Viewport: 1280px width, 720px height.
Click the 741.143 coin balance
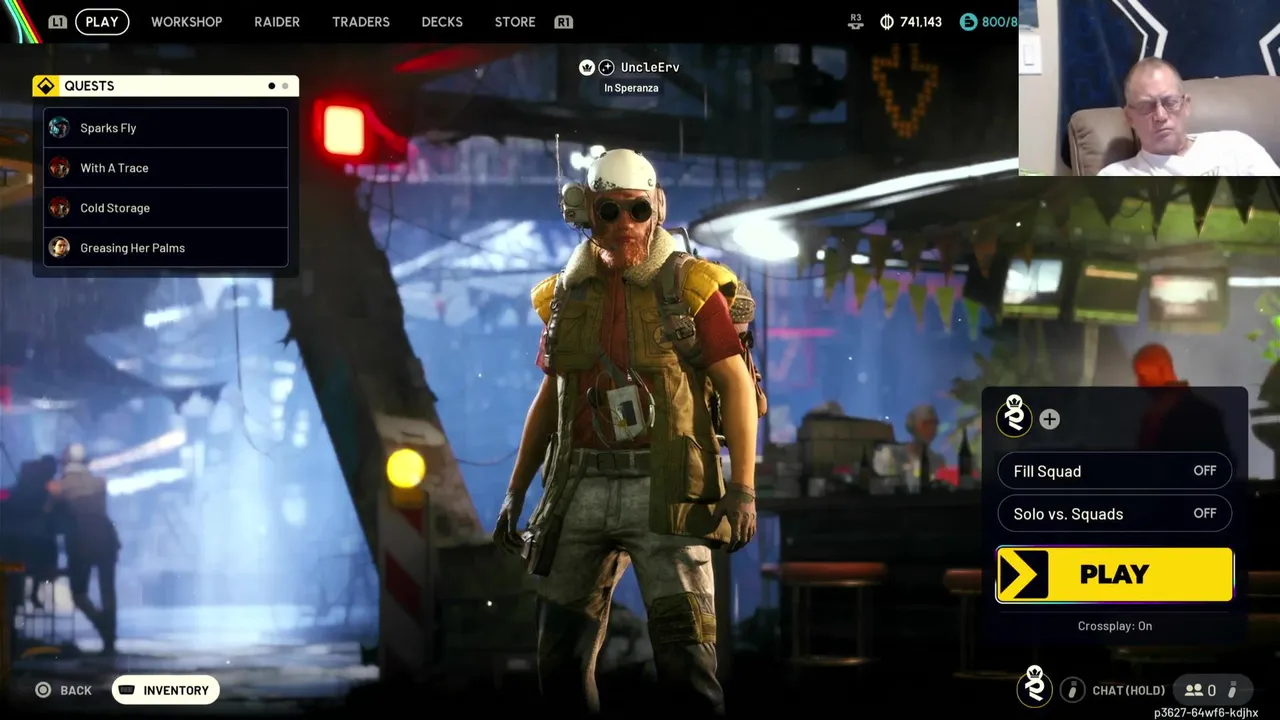click(x=920, y=21)
